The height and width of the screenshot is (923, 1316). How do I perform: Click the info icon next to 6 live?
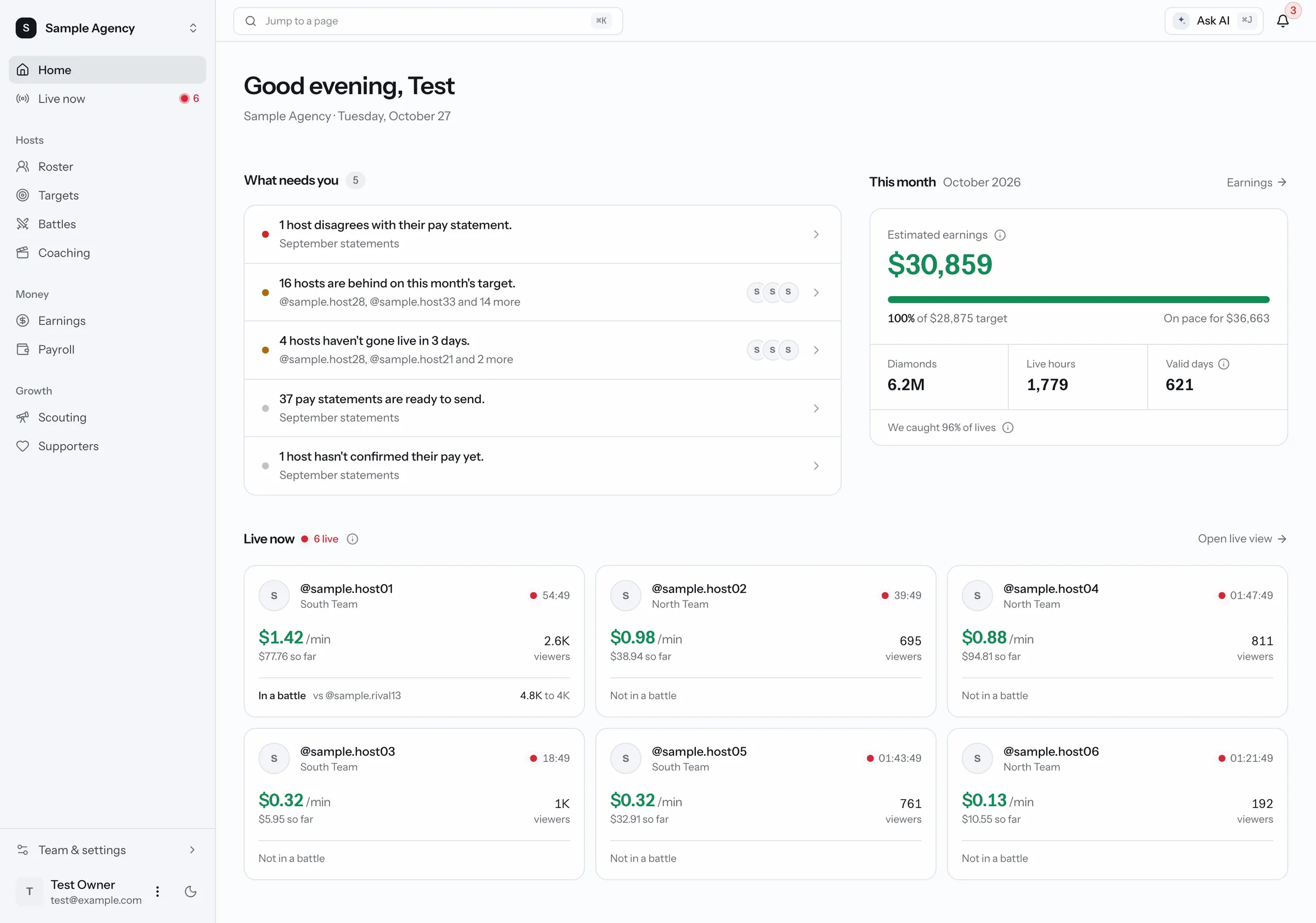pos(353,539)
